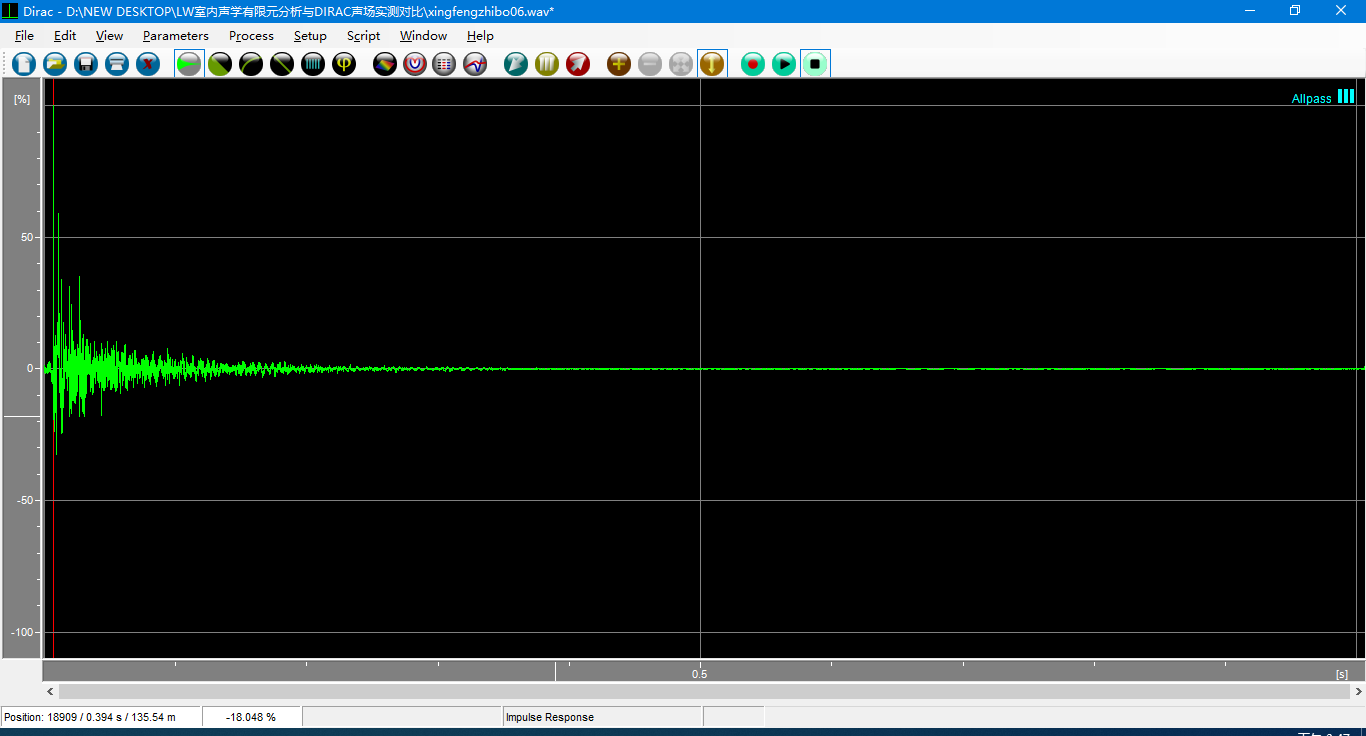Viewport: 1366px width, 736px height.
Task: Open the phase (phi symbol) view icon
Action: [x=344, y=64]
